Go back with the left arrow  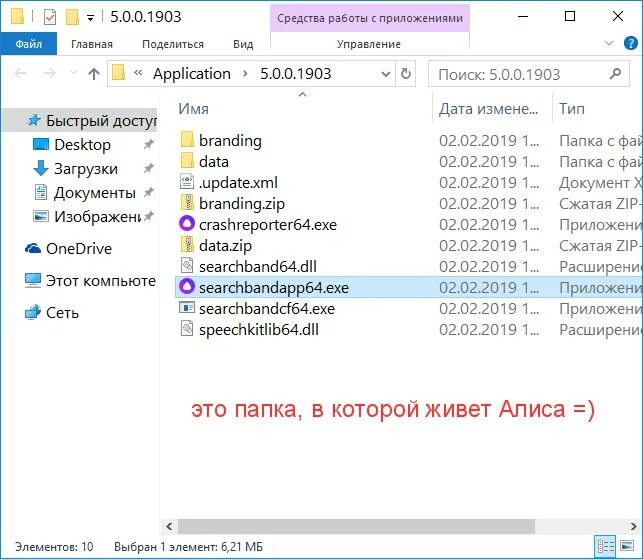[x=20, y=73]
